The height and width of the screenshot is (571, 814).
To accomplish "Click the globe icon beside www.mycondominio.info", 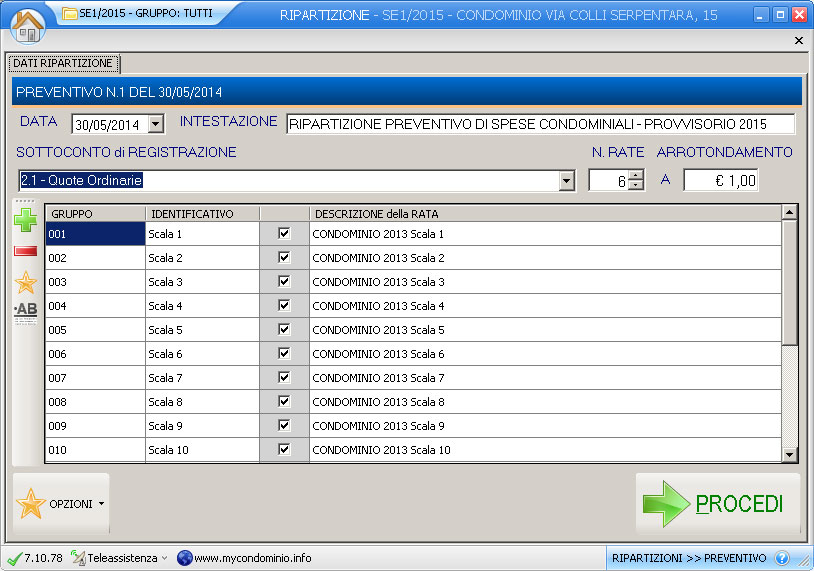I will pyautogui.click(x=184, y=558).
